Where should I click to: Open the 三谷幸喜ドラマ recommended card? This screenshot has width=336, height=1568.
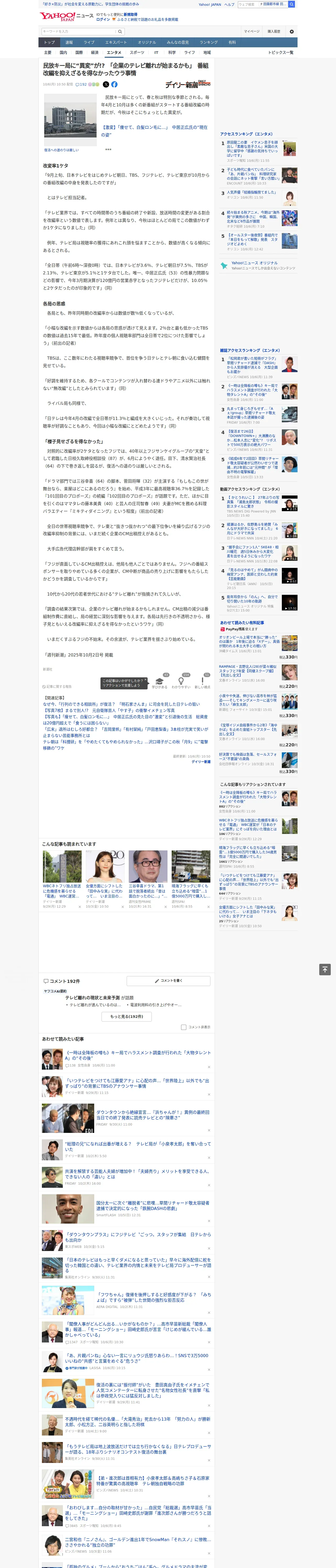[148, 880]
